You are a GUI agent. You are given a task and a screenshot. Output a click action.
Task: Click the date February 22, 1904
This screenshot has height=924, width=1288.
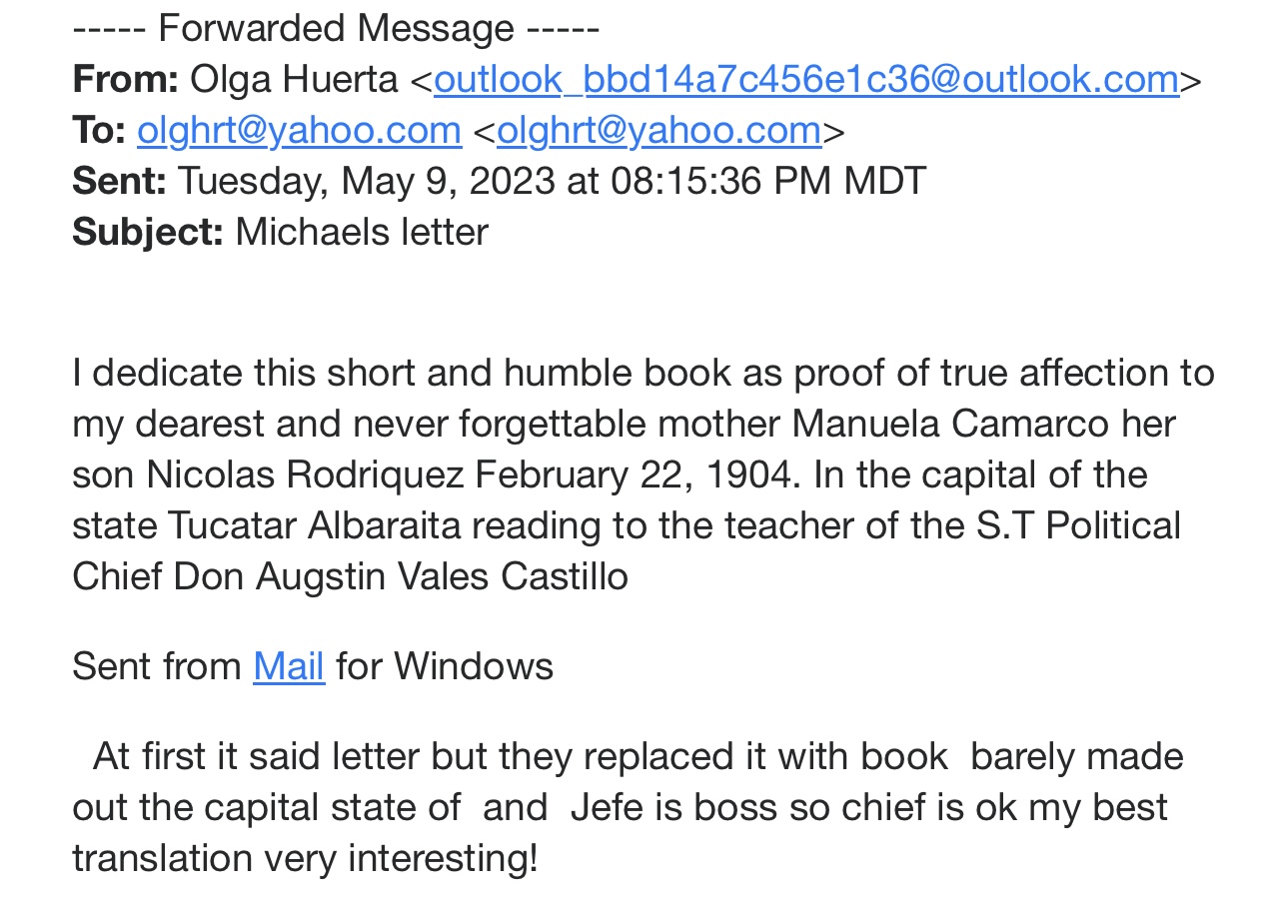[637, 474]
